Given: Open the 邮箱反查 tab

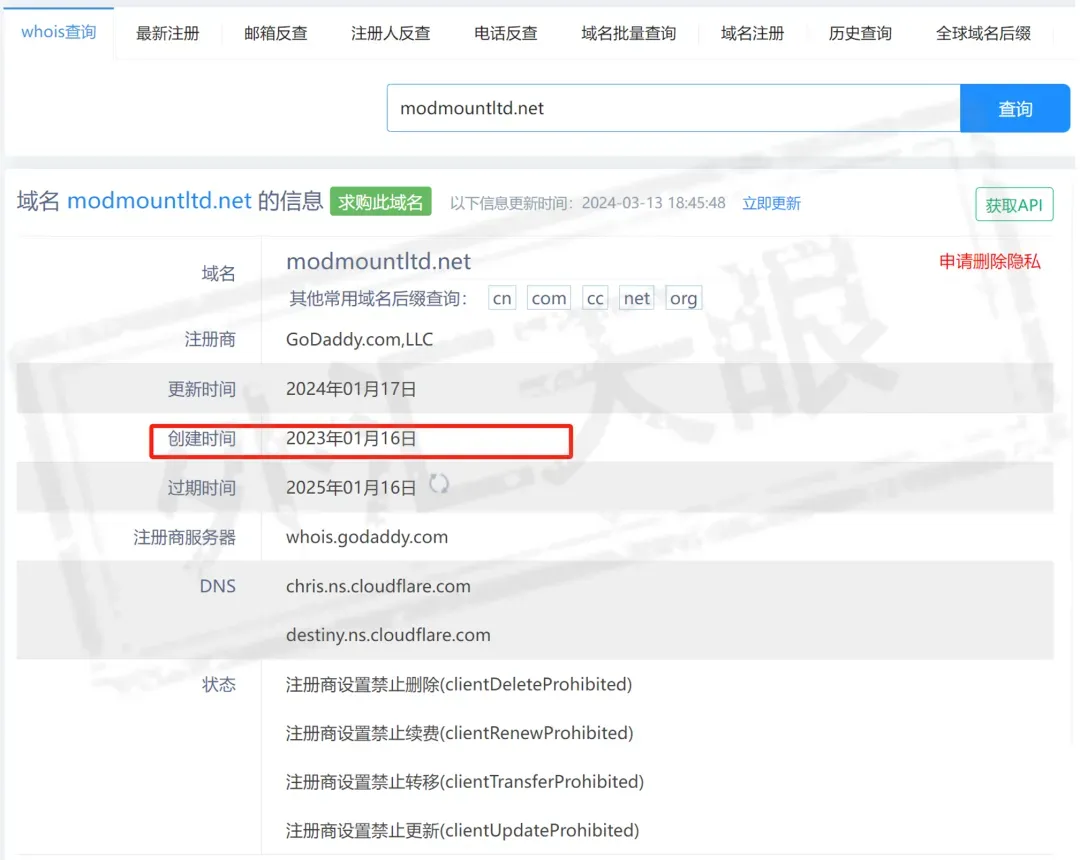Looking at the screenshot, I should pos(276,33).
